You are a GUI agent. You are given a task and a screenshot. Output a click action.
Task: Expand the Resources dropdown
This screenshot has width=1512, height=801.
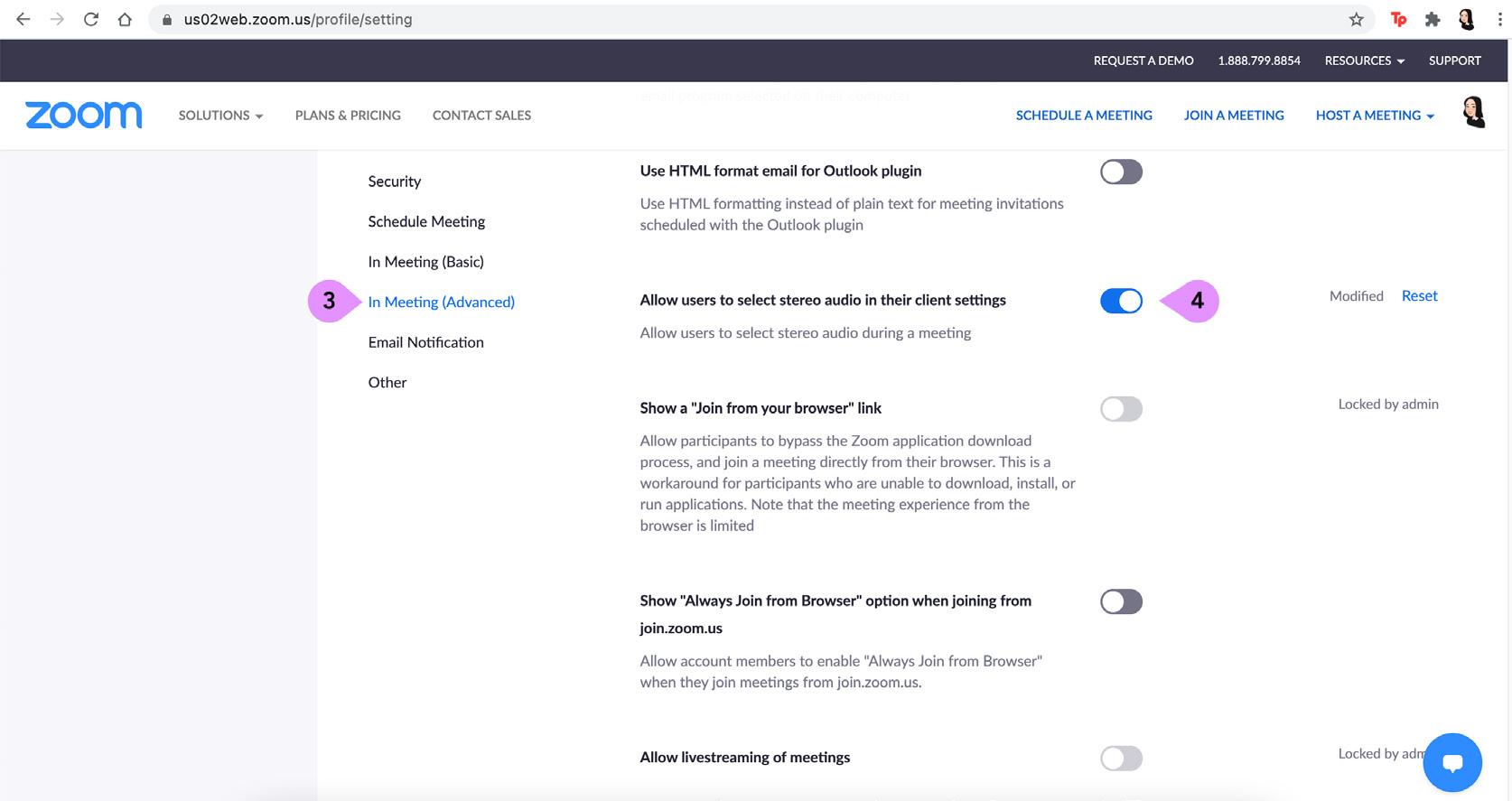pos(1365,61)
